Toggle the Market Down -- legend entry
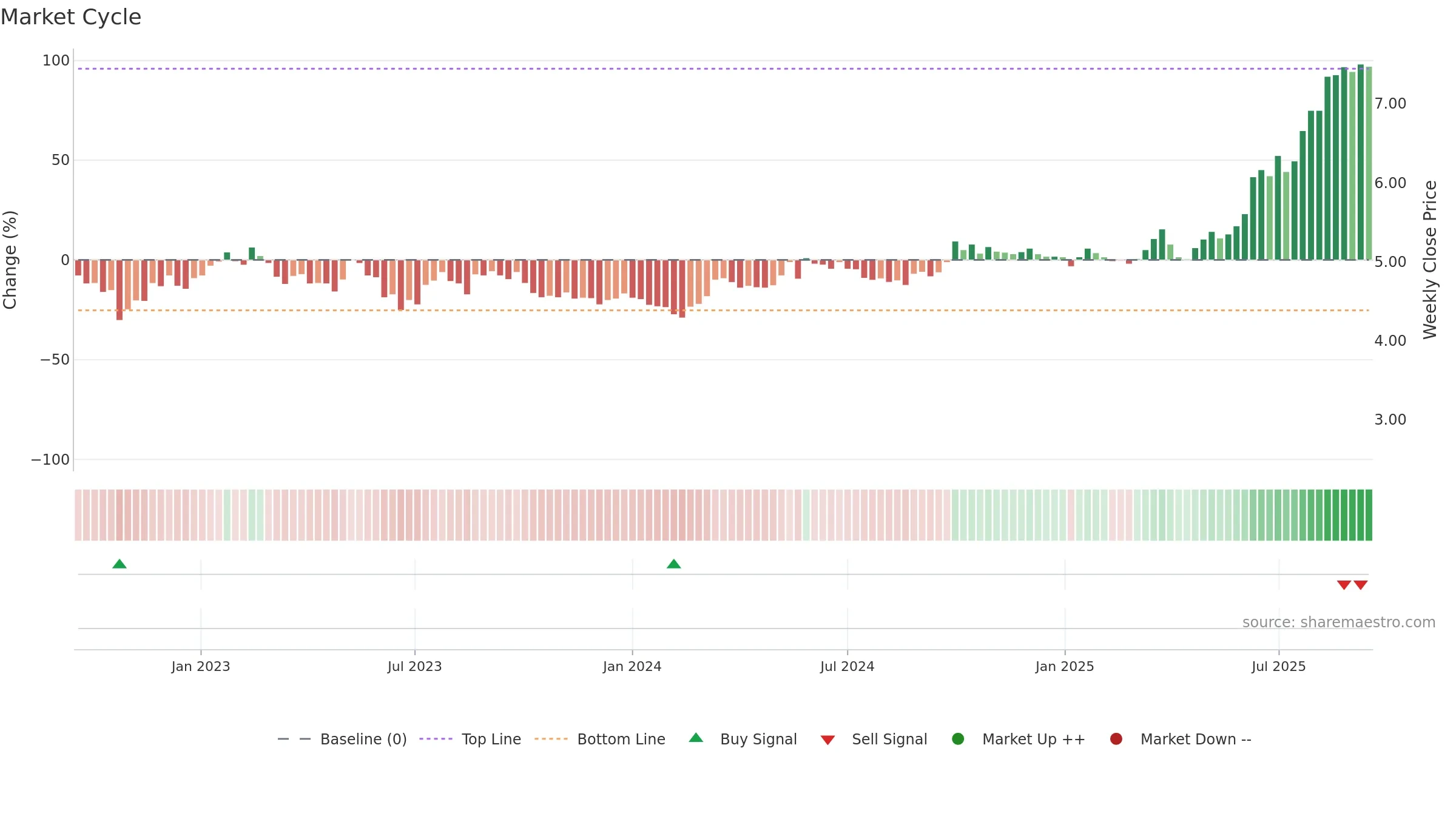The width and height of the screenshot is (1456, 819). pyautogui.click(x=1181, y=739)
